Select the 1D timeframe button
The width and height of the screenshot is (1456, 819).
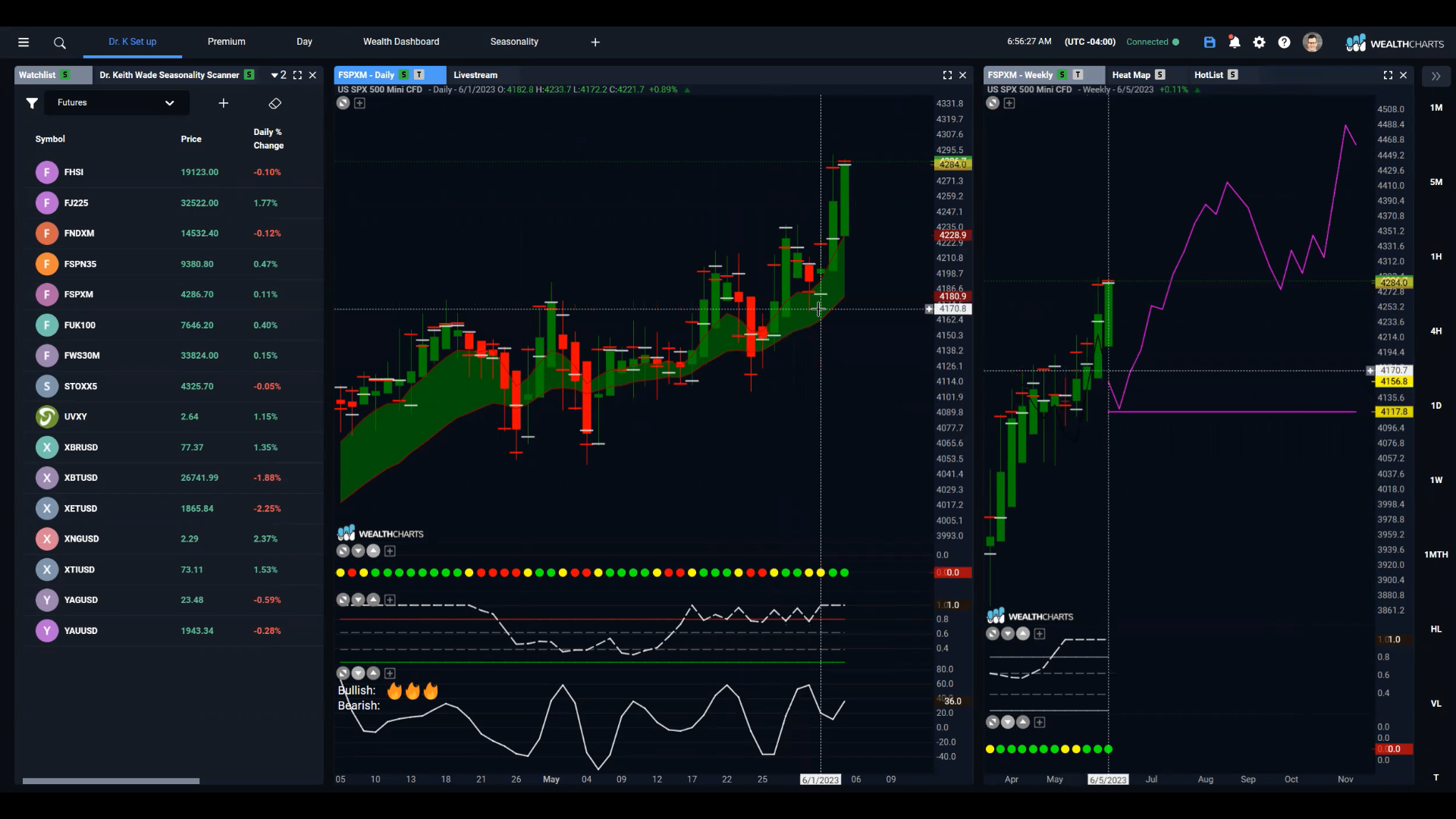pyautogui.click(x=1436, y=406)
